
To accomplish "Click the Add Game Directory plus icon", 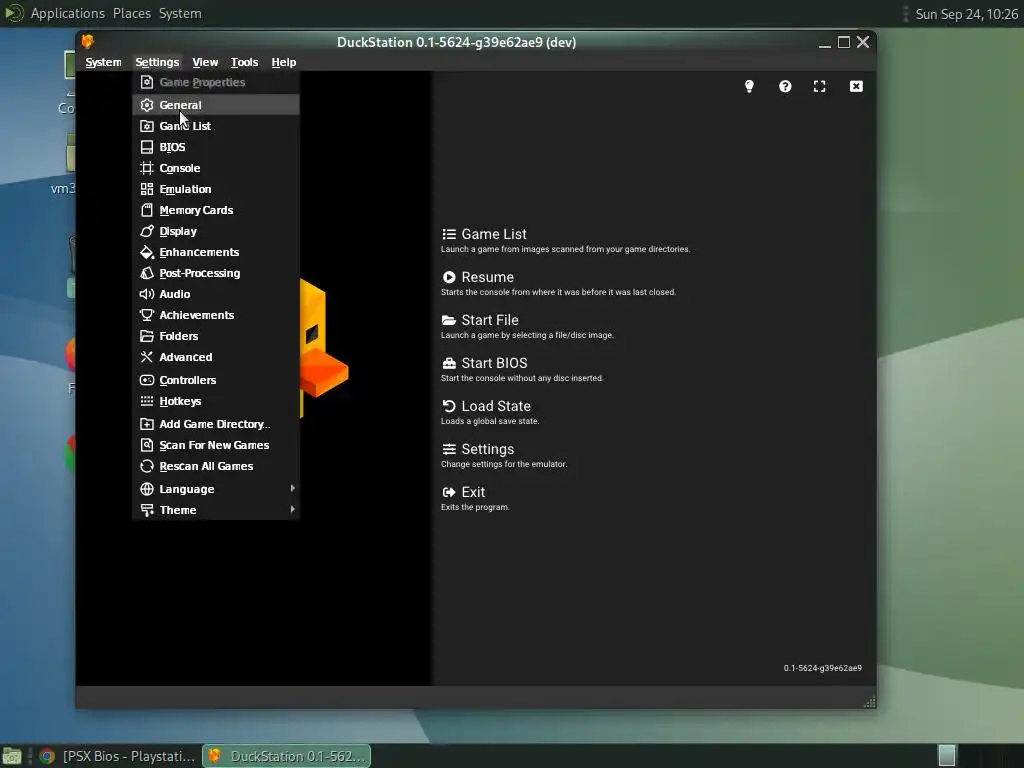I will pos(147,424).
